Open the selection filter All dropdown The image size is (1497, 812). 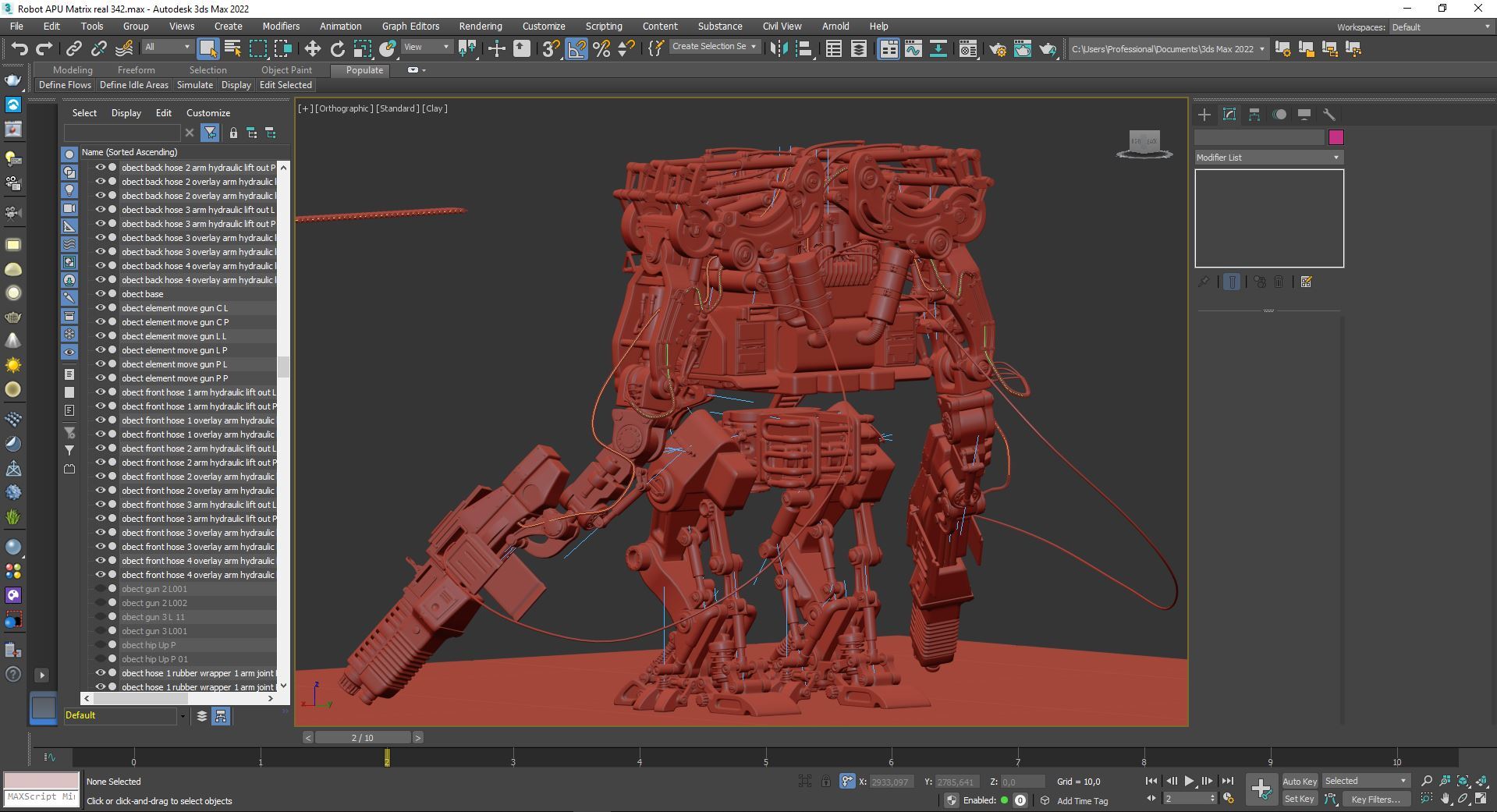(167, 48)
